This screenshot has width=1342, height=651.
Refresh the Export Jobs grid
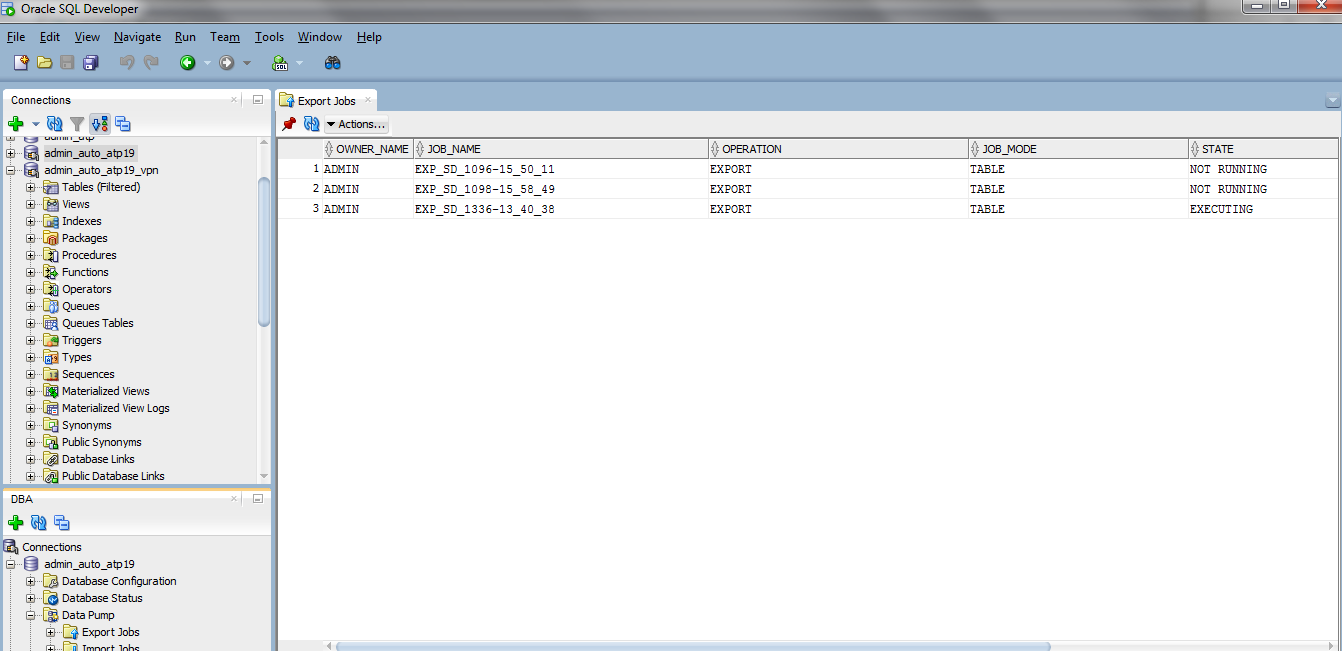tap(312, 124)
